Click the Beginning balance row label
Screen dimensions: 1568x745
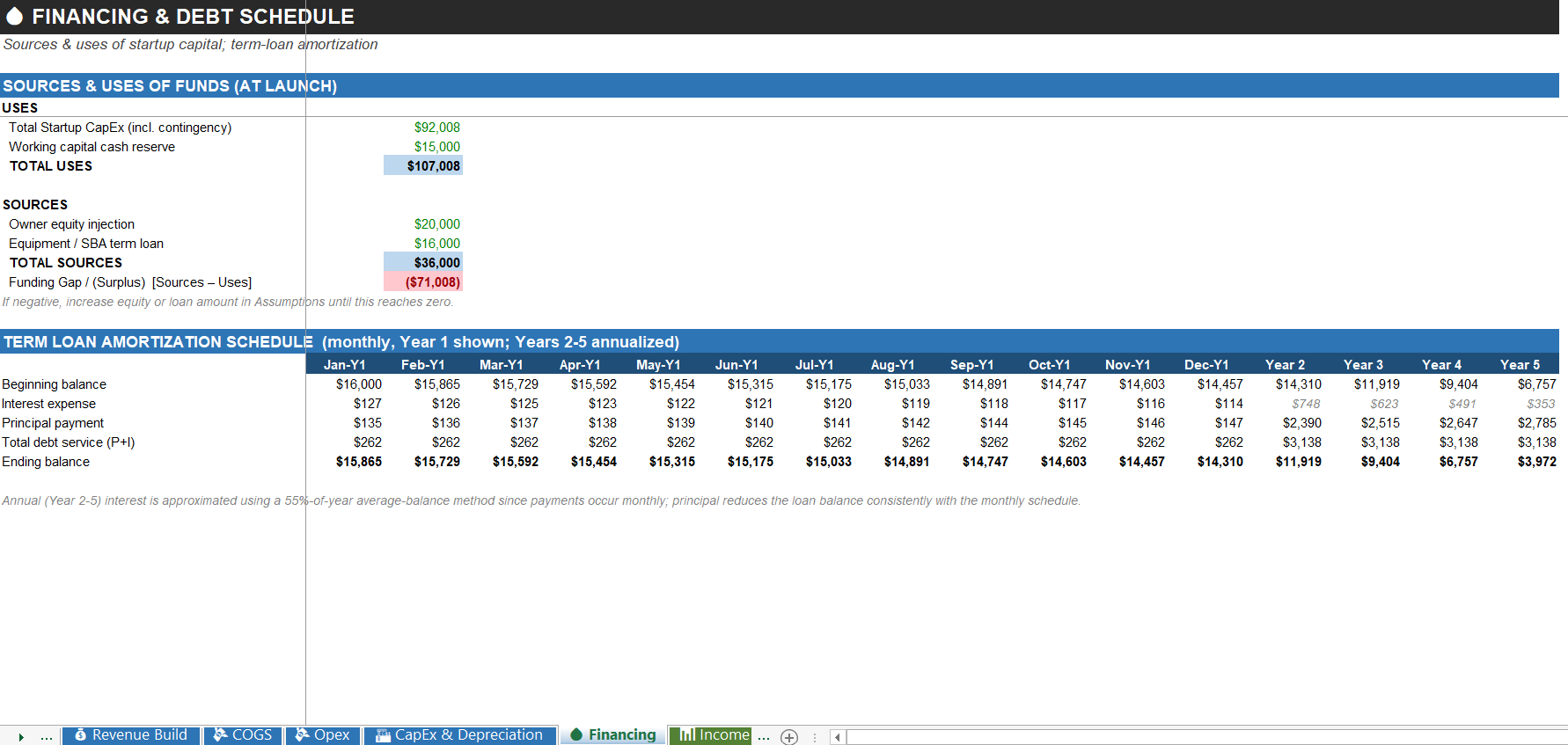coord(54,384)
